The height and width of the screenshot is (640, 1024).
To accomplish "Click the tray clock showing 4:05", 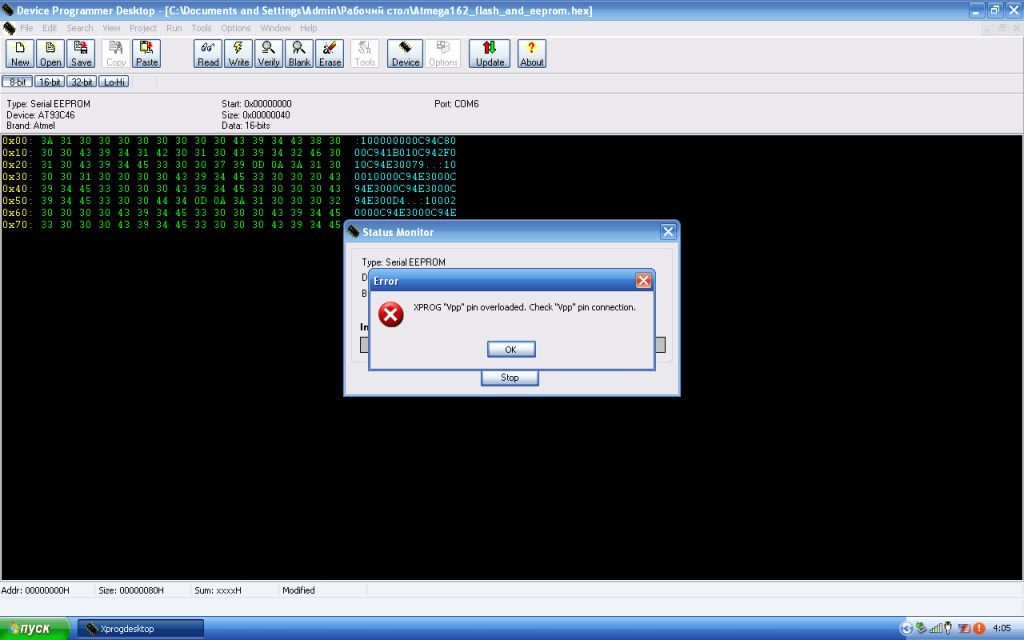I will (x=1002, y=628).
